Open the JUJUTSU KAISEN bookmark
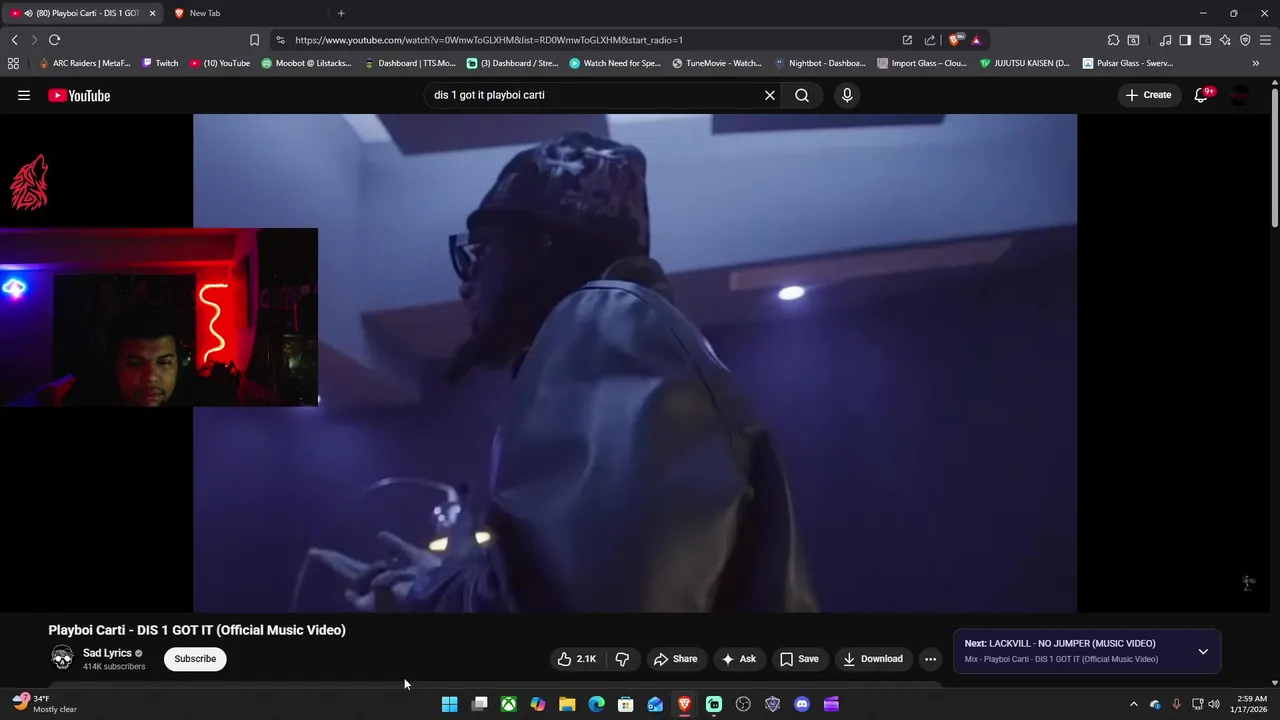The height and width of the screenshot is (720, 1280). (x=1025, y=63)
